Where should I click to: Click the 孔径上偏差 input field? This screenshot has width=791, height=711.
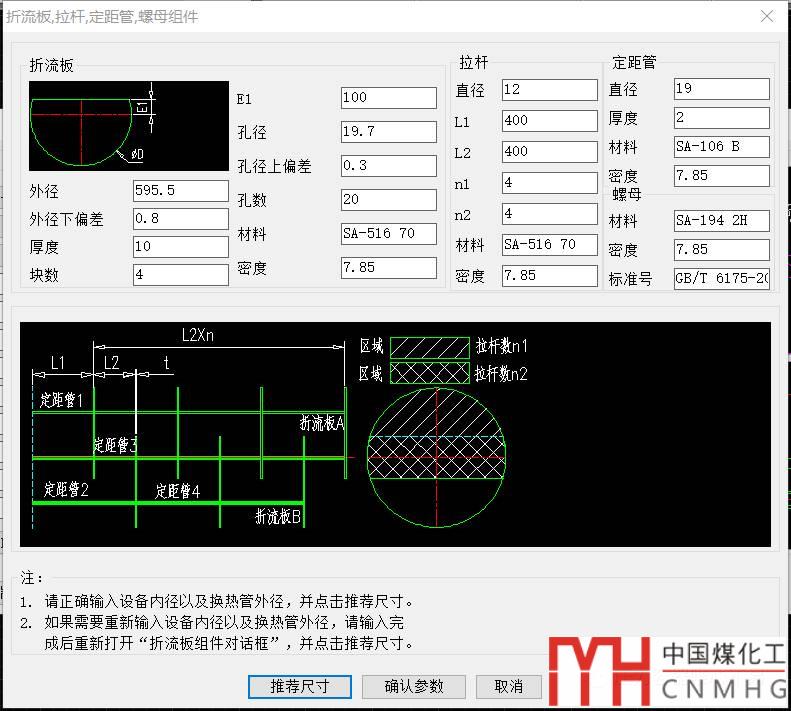click(388, 166)
